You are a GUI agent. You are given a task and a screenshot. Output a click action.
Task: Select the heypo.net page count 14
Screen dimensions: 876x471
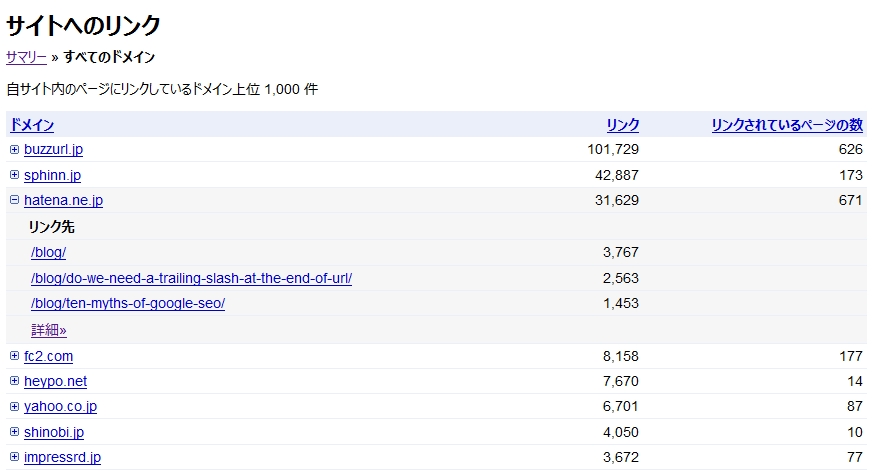pyautogui.click(x=855, y=381)
